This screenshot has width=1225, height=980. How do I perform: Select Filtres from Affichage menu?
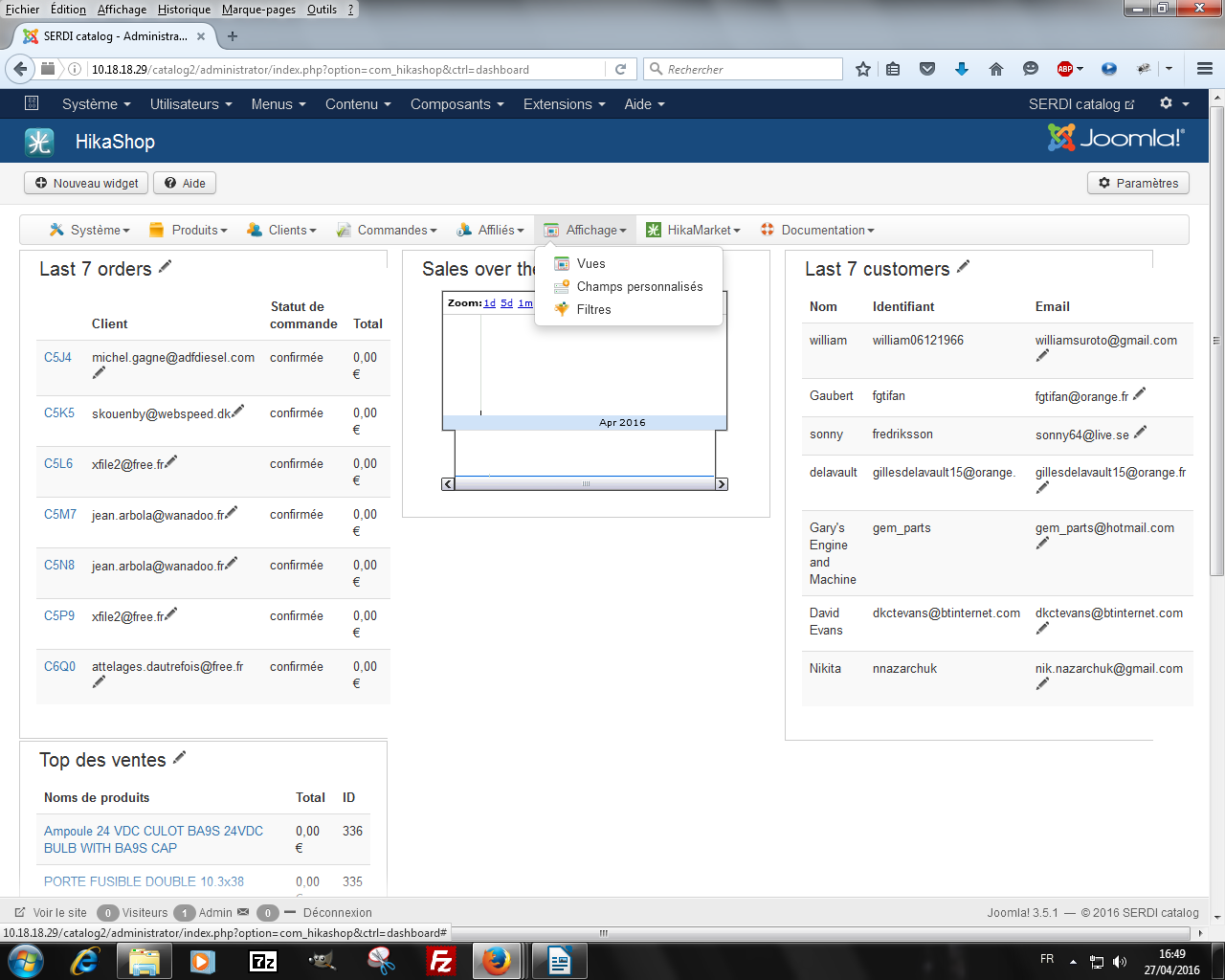[593, 309]
